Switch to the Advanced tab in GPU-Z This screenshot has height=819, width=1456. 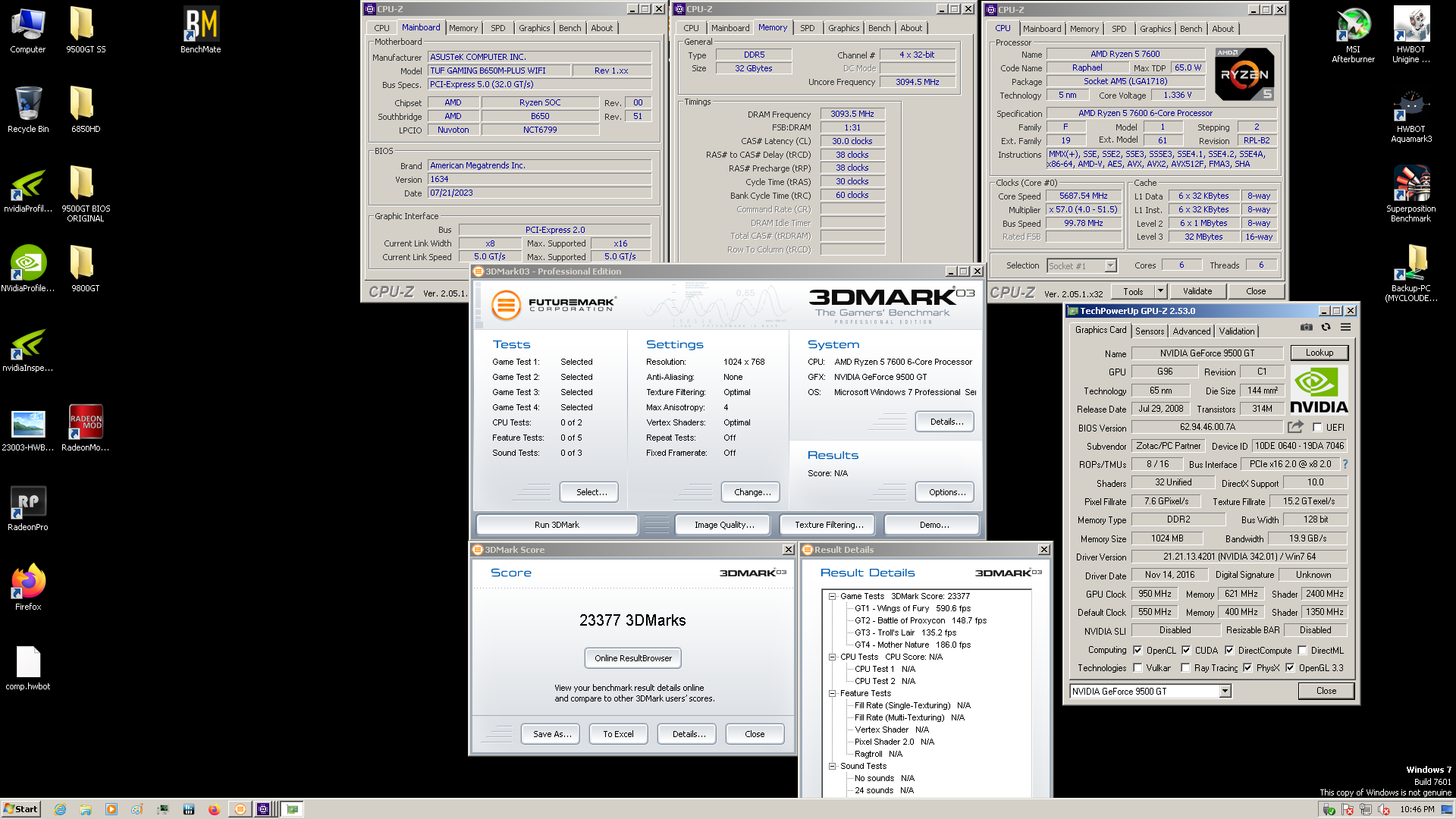tap(1191, 331)
